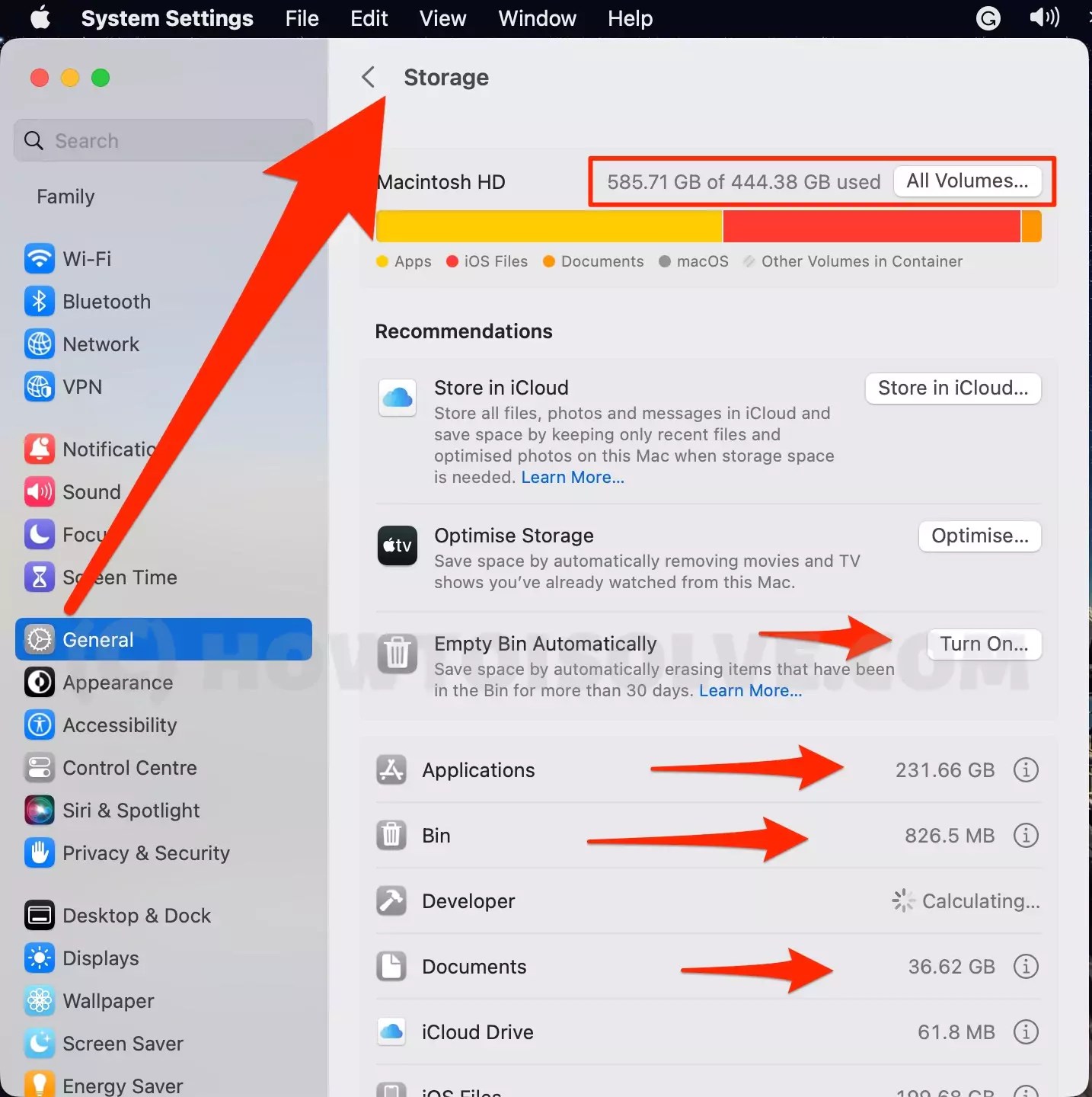The height and width of the screenshot is (1097, 1092).
Task: Open Learn More link for iCloud storage
Action: (x=573, y=478)
